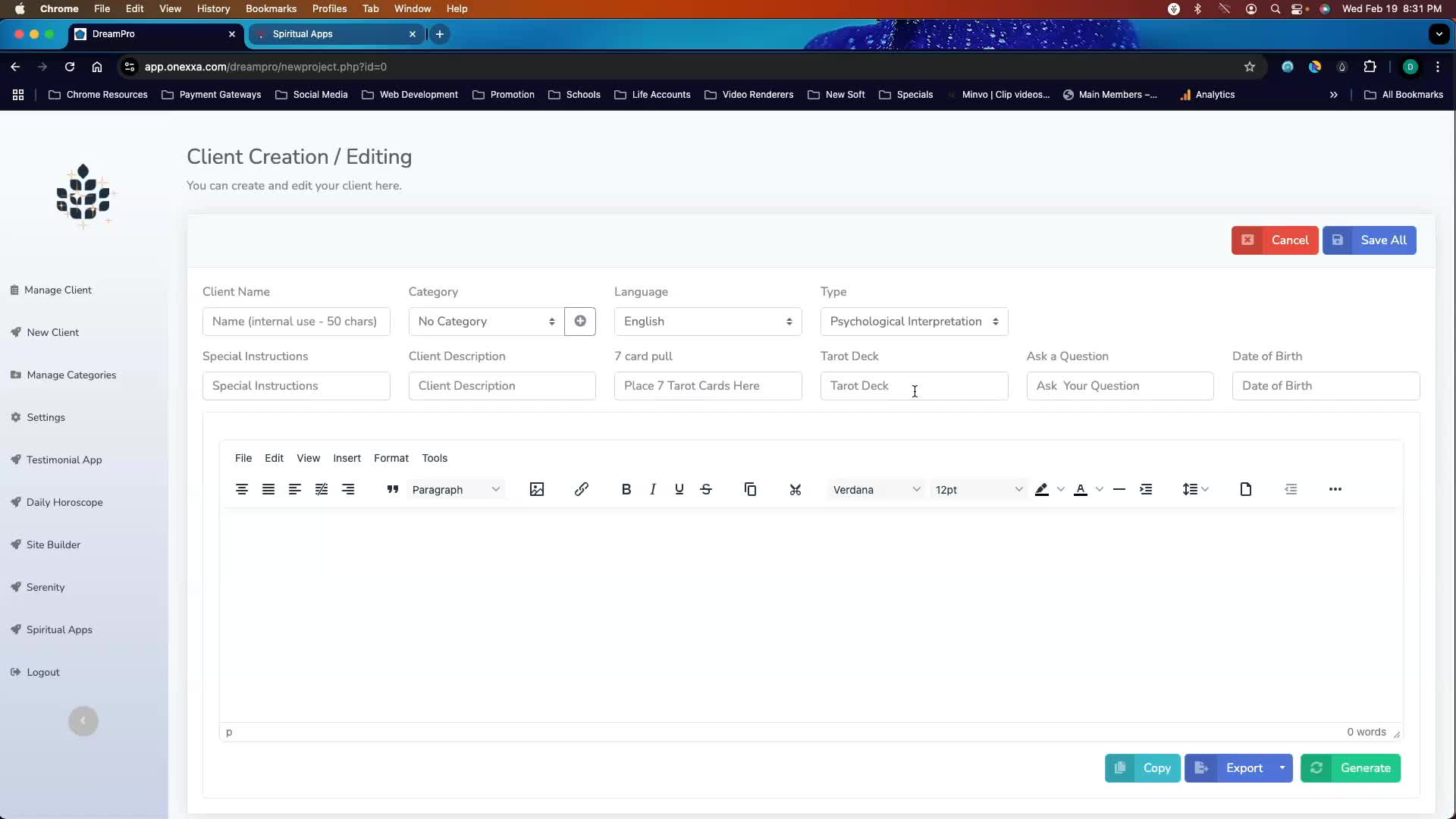
Task: Toggle bold formatting
Action: (626, 490)
